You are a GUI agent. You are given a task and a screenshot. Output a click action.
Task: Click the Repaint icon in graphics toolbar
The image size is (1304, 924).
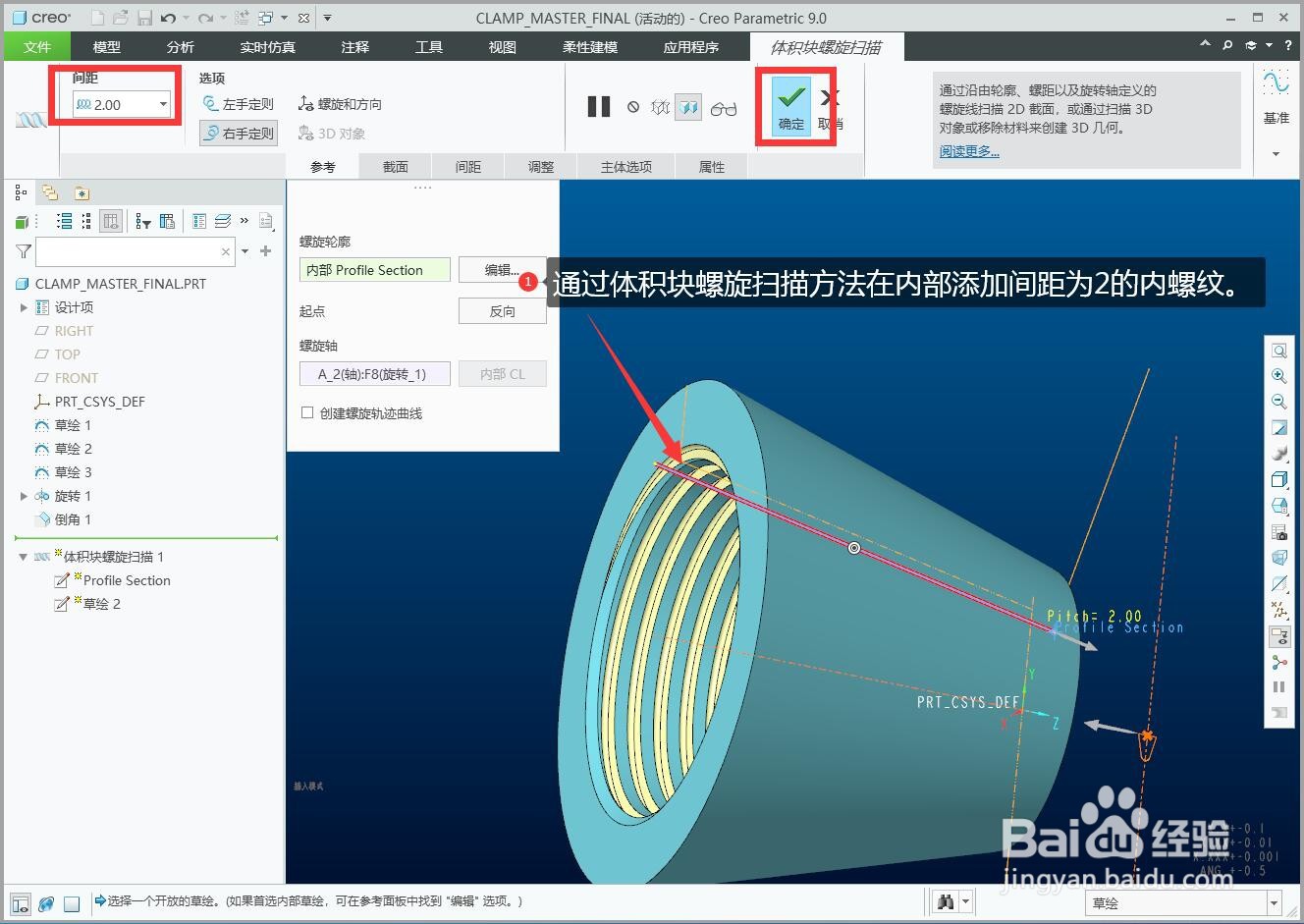[x=1279, y=428]
